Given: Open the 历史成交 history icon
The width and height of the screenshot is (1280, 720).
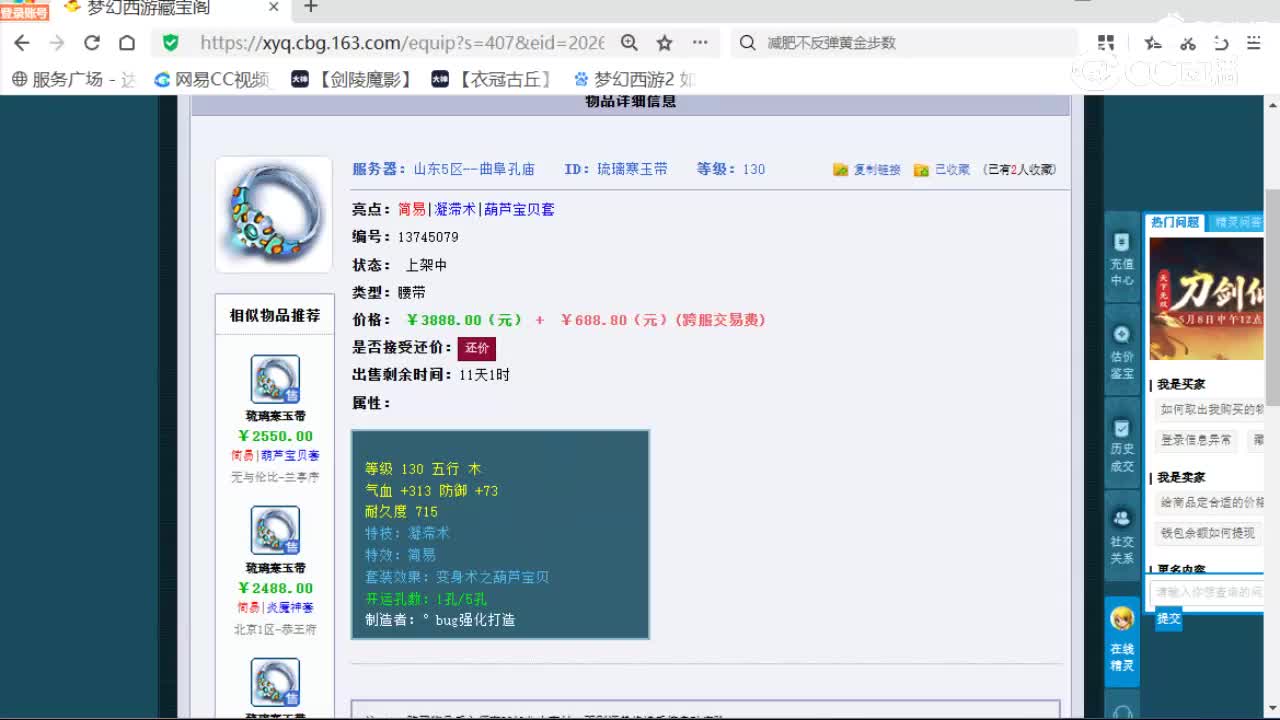Looking at the screenshot, I should (x=1122, y=445).
